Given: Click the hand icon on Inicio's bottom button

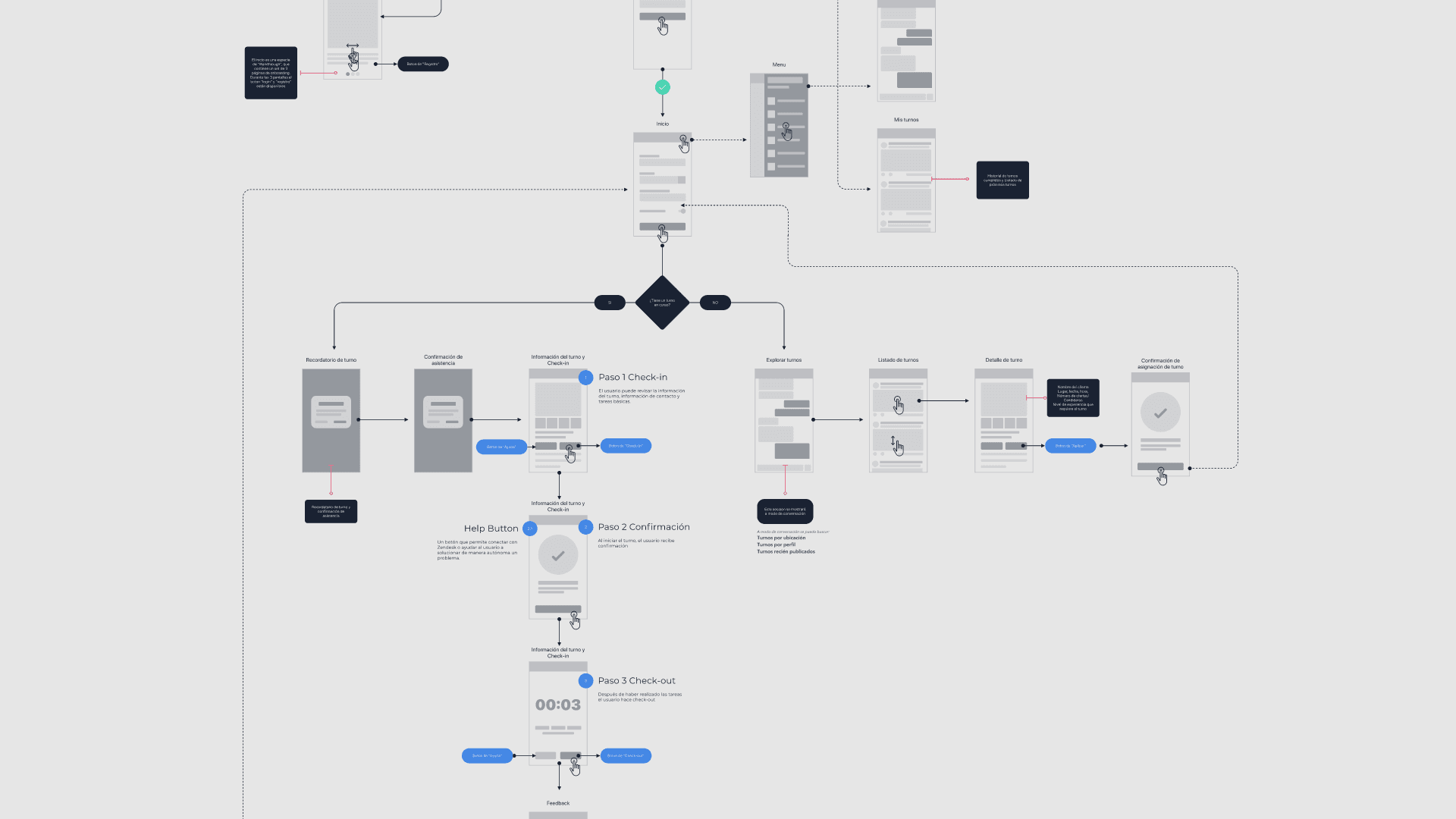Looking at the screenshot, I should pyautogui.click(x=663, y=233).
